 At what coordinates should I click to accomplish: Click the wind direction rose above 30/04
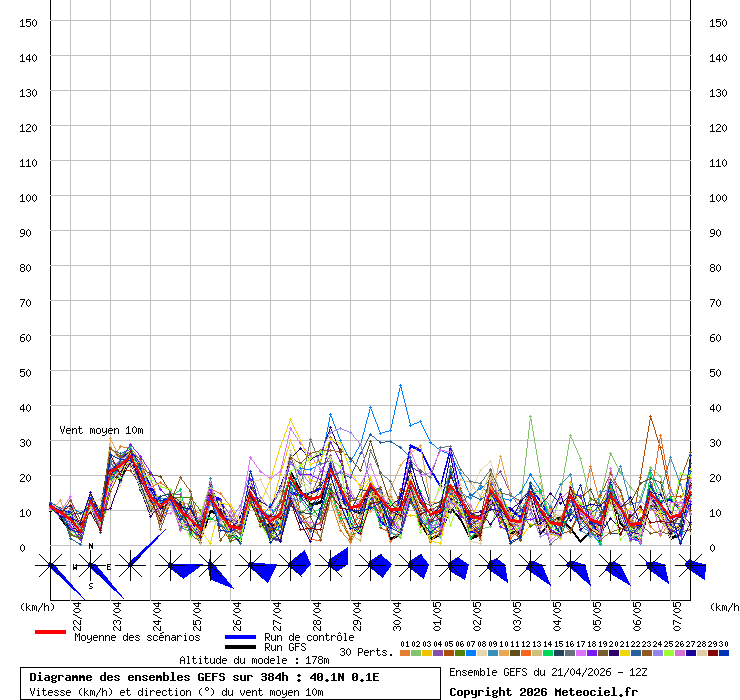[x=410, y=566]
